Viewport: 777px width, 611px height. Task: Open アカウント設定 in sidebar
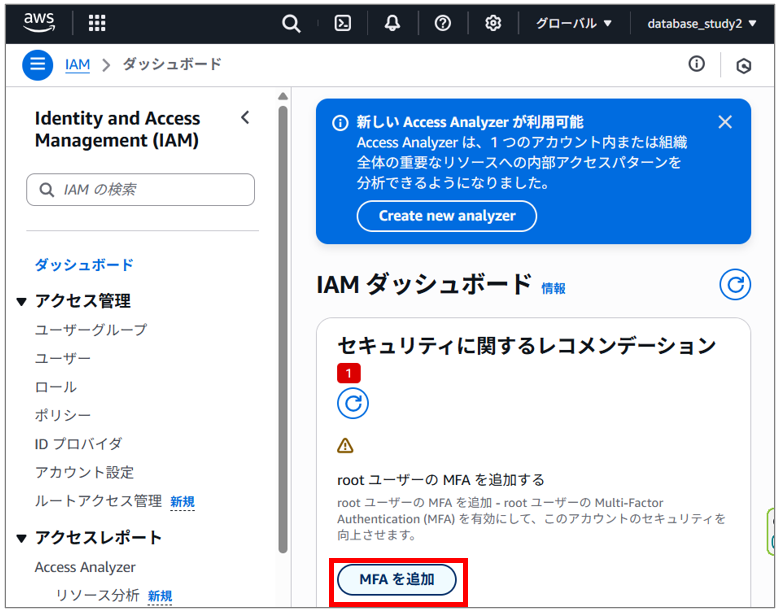tap(84, 472)
